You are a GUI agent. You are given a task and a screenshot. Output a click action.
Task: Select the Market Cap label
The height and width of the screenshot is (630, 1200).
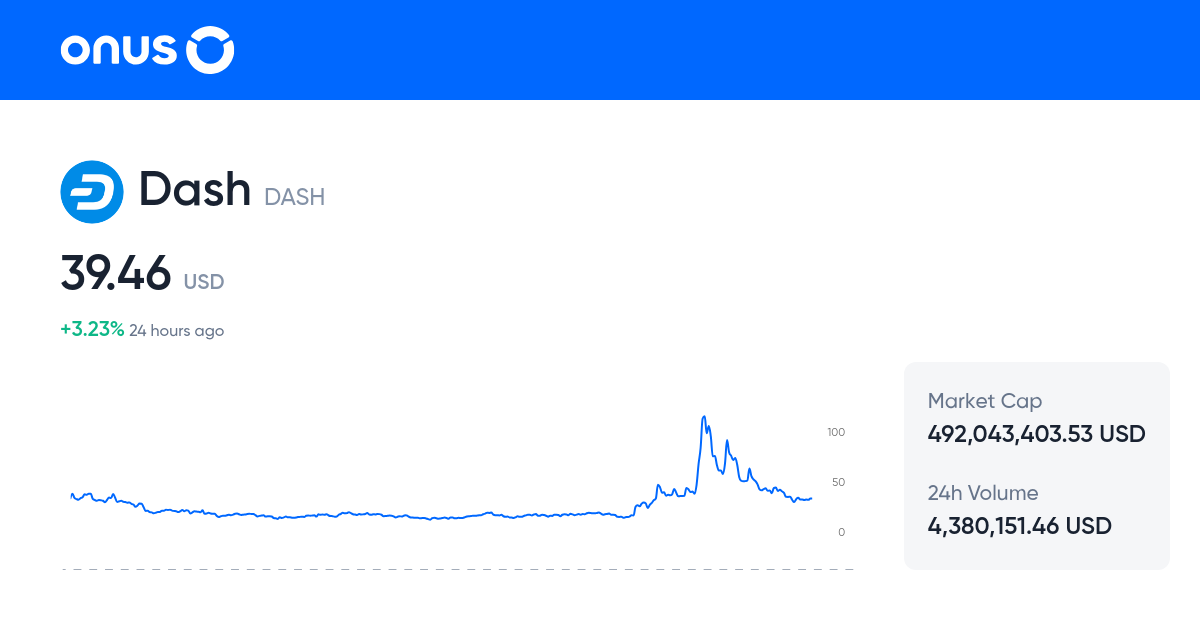pyautogui.click(x=985, y=400)
